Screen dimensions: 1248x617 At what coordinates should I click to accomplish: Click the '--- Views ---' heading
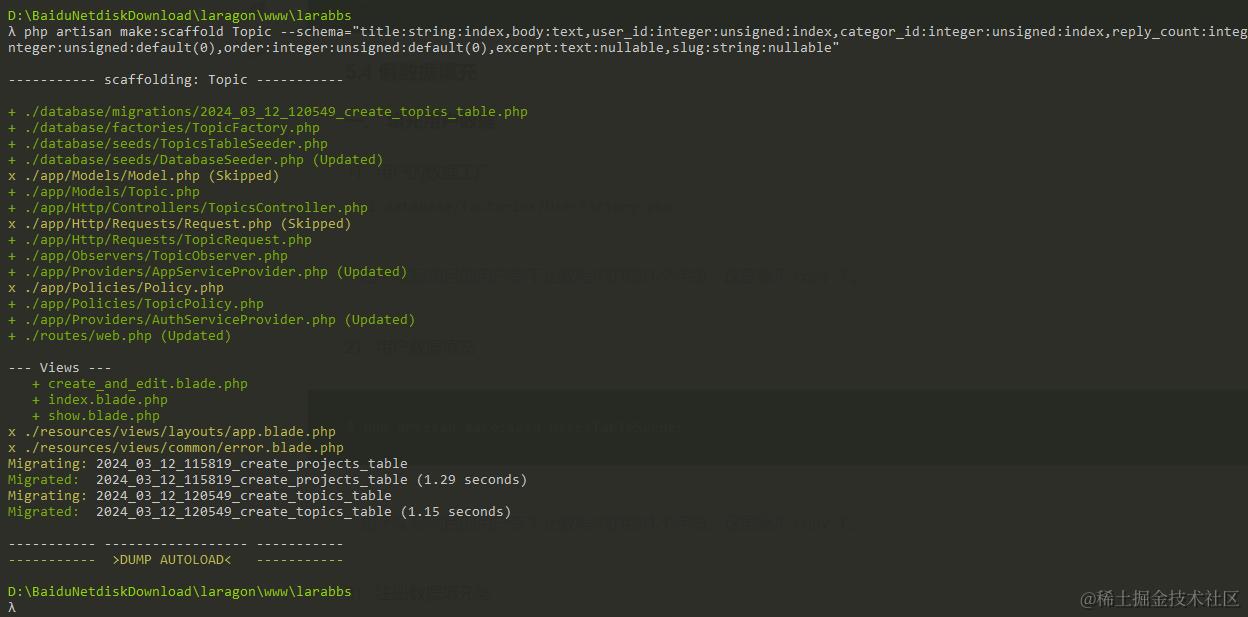[x=60, y=368]
